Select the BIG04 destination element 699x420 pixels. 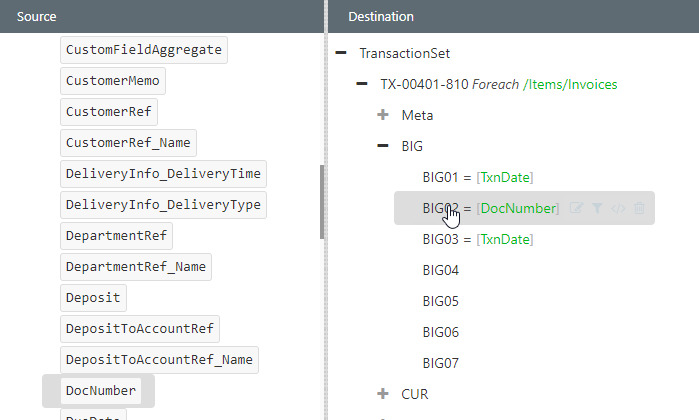pos(441,270)
